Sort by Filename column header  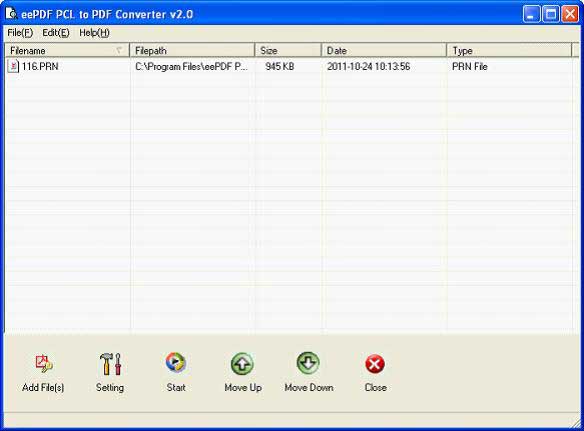67,50
